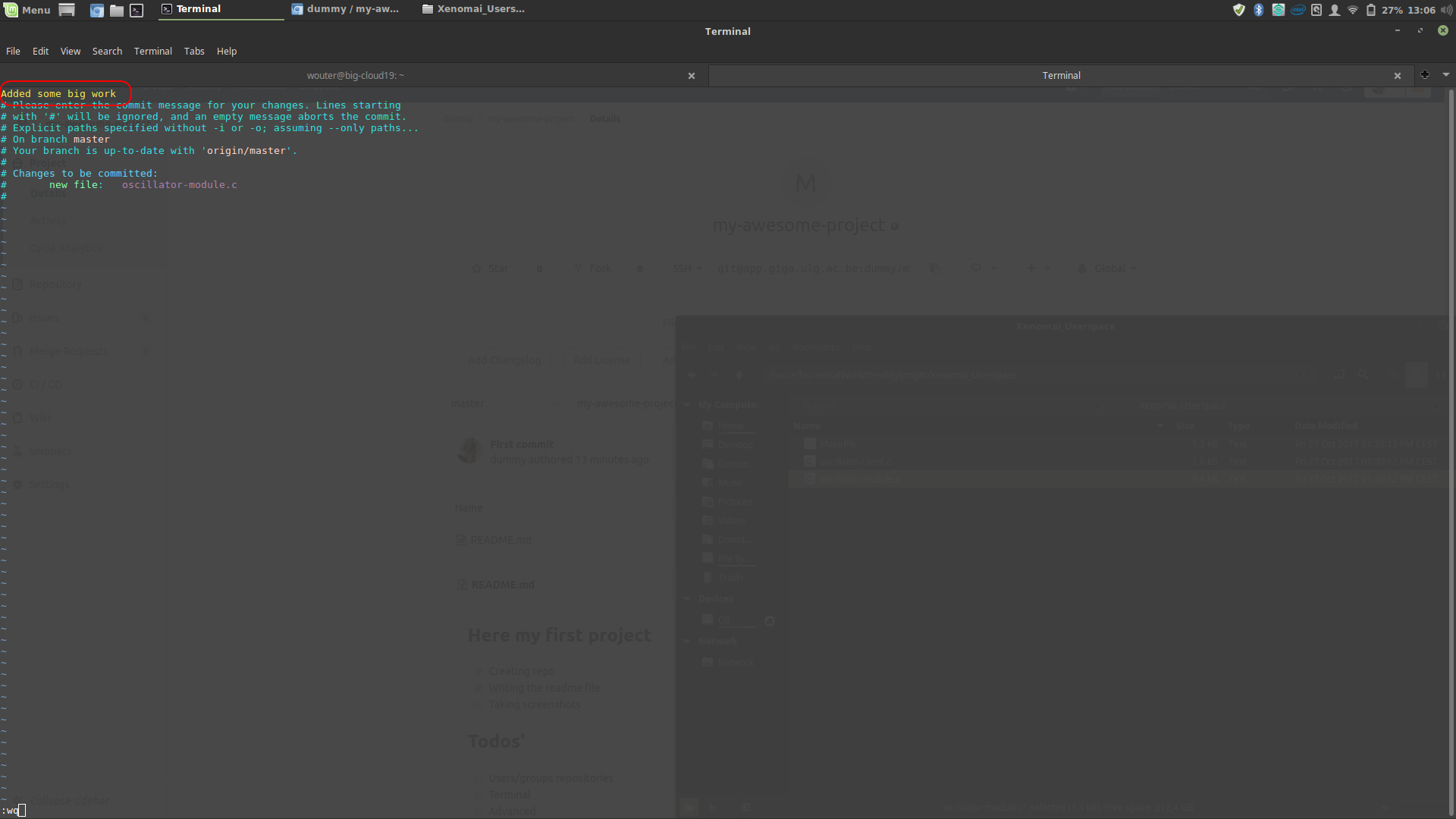Viewport: 1456px width, 819px height.
Task: Click the :wq command at the bottom
Action: point(11,811)
